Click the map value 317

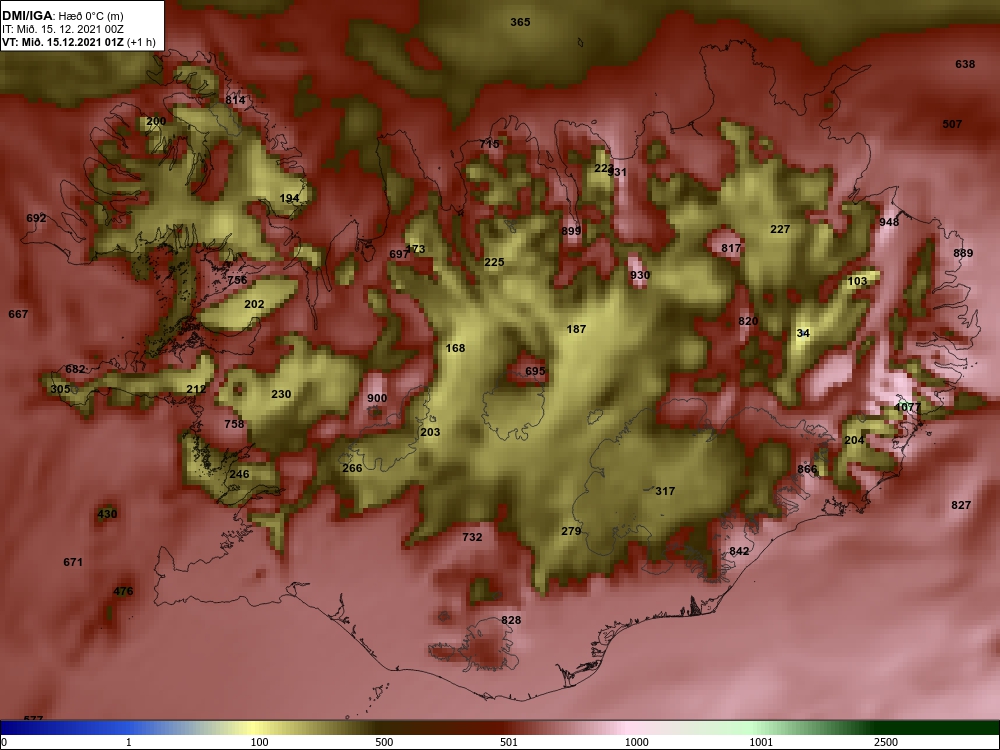[665, 491]
